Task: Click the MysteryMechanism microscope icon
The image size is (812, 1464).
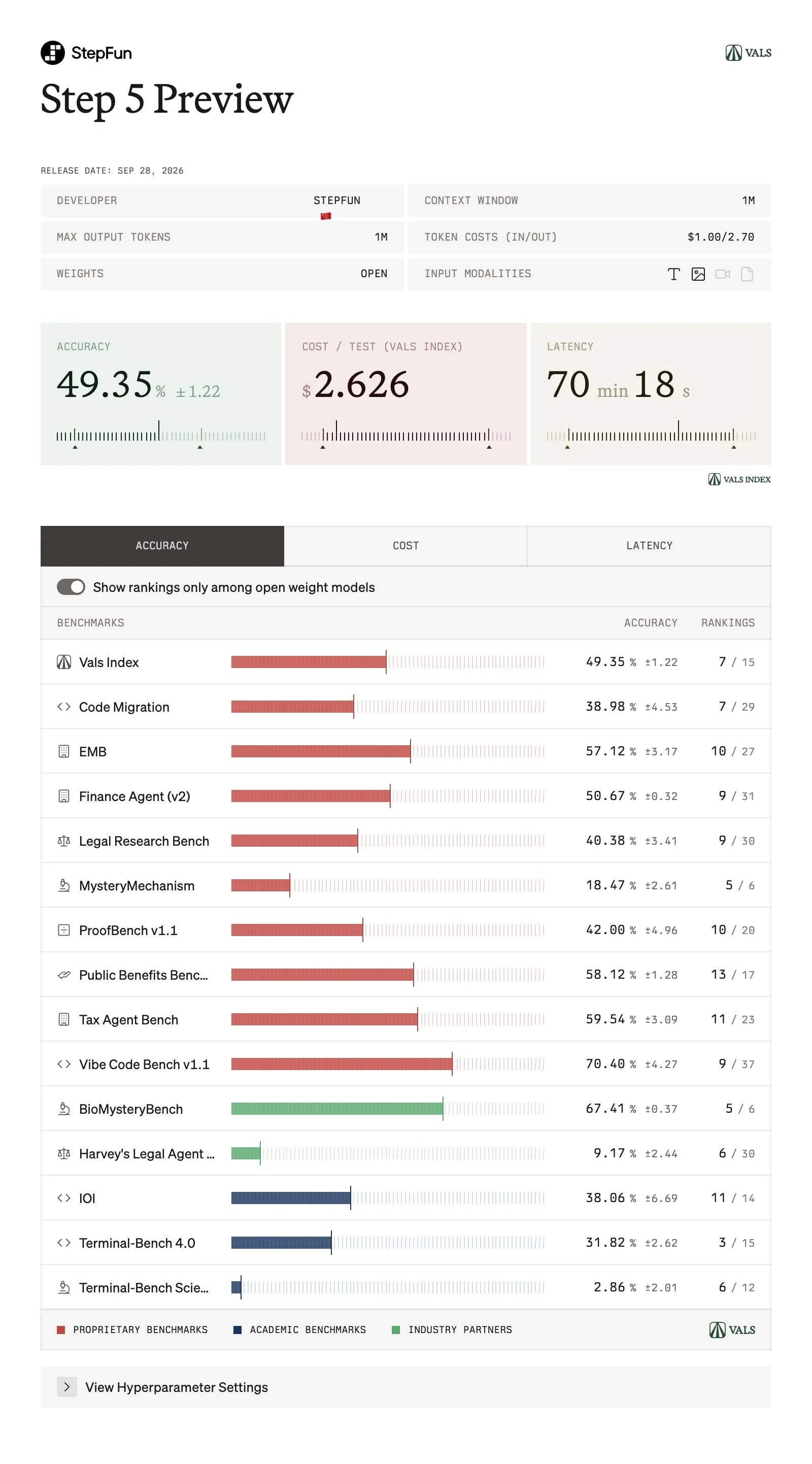Action: (63, 885)
